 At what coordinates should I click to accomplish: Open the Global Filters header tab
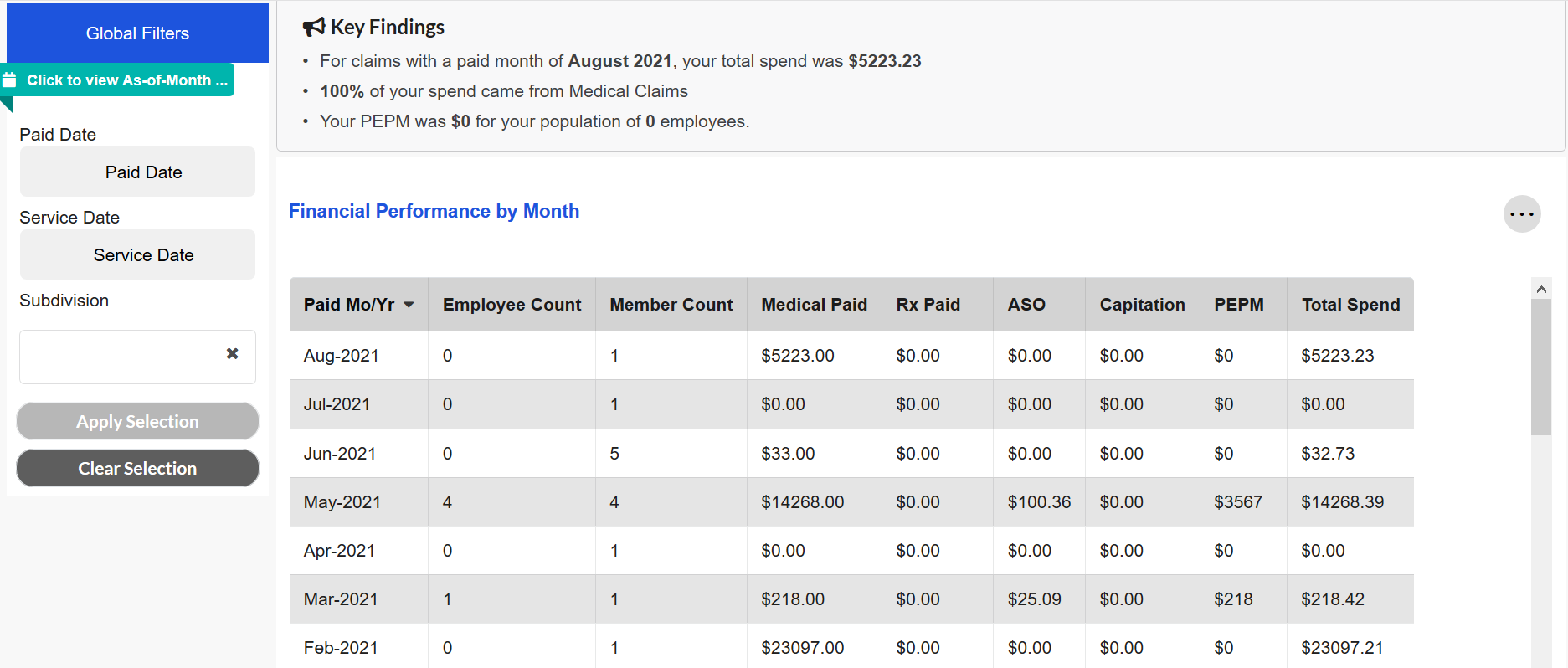pyautogui.click(x=137, y=33)
